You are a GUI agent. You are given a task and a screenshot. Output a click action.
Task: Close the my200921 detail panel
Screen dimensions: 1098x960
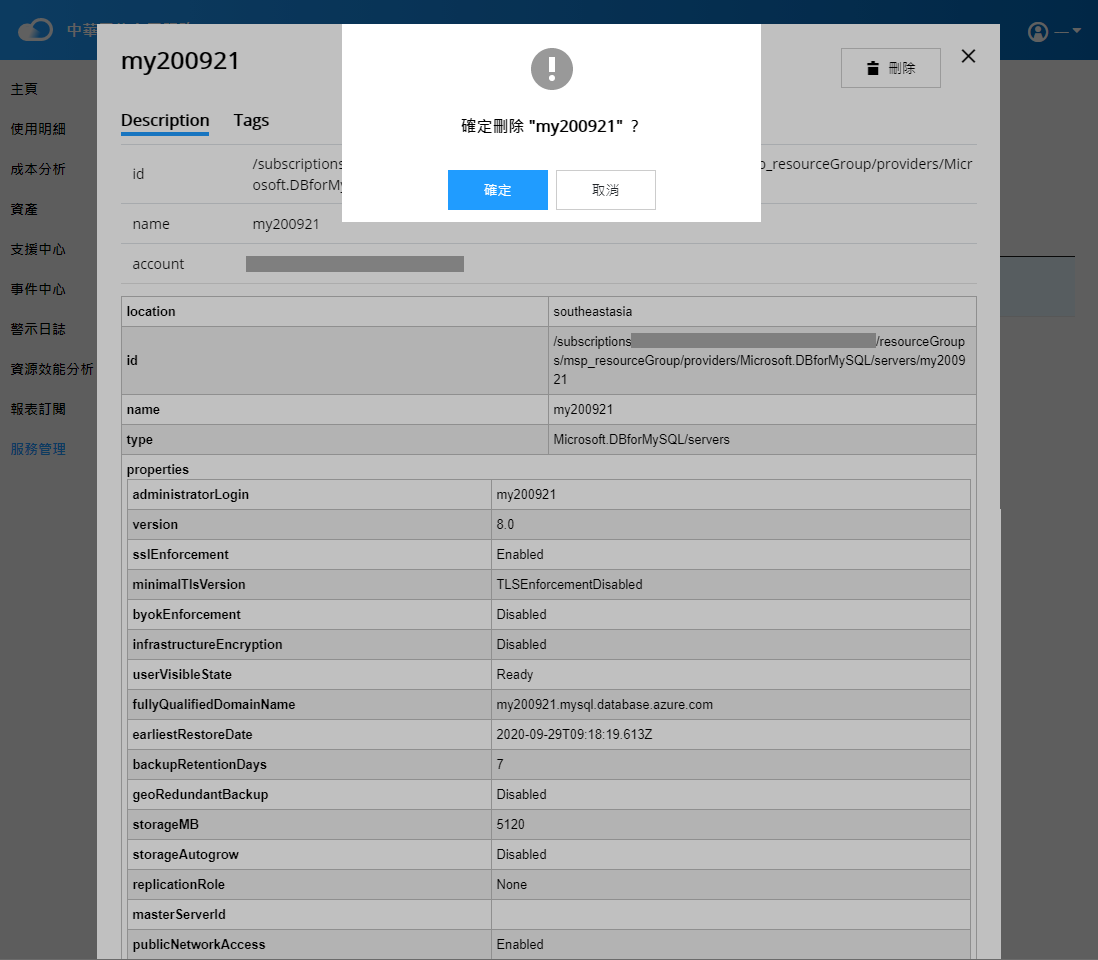point(968,56)
